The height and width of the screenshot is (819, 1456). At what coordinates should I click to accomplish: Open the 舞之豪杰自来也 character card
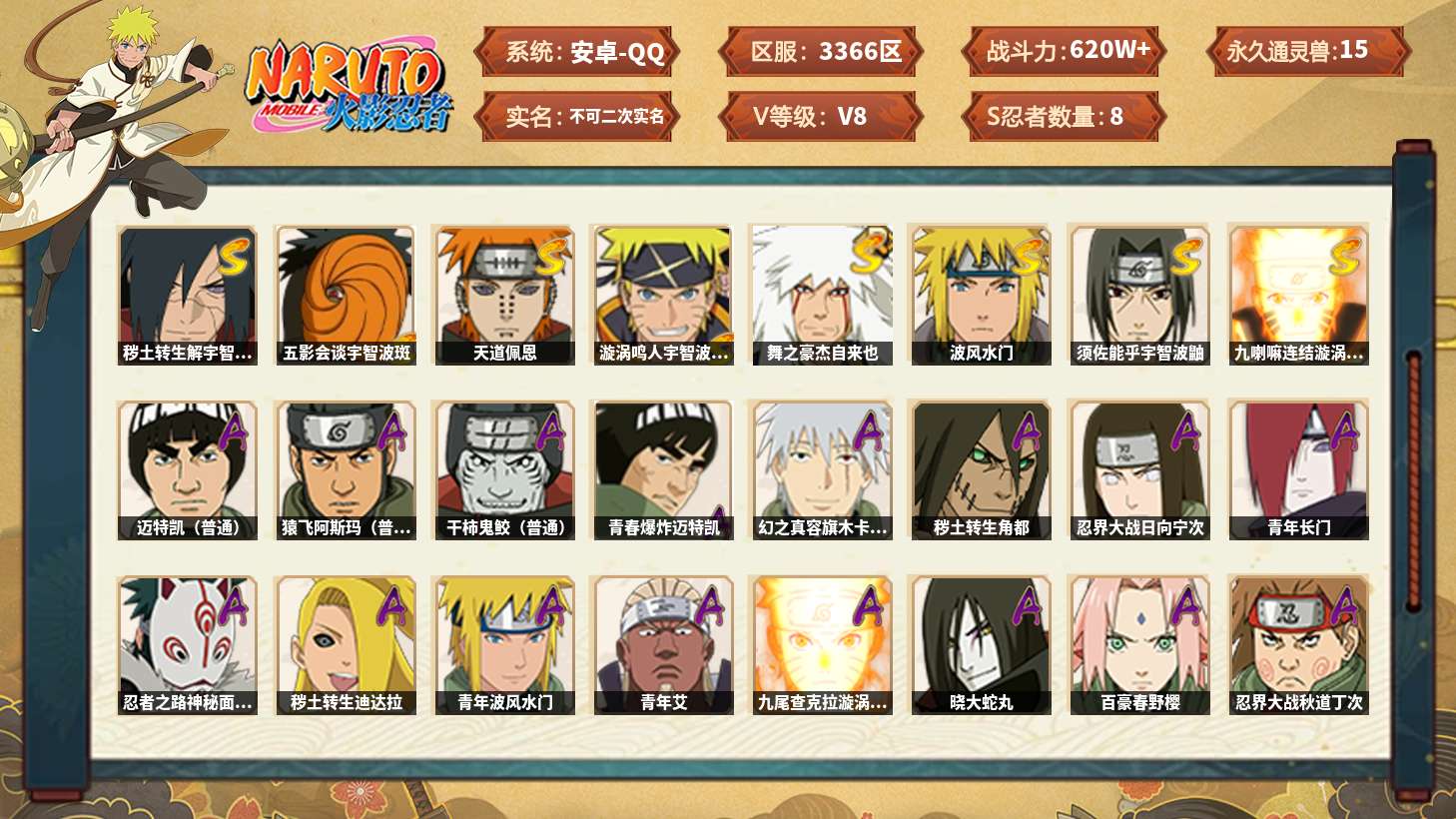[x=822, y=295]
